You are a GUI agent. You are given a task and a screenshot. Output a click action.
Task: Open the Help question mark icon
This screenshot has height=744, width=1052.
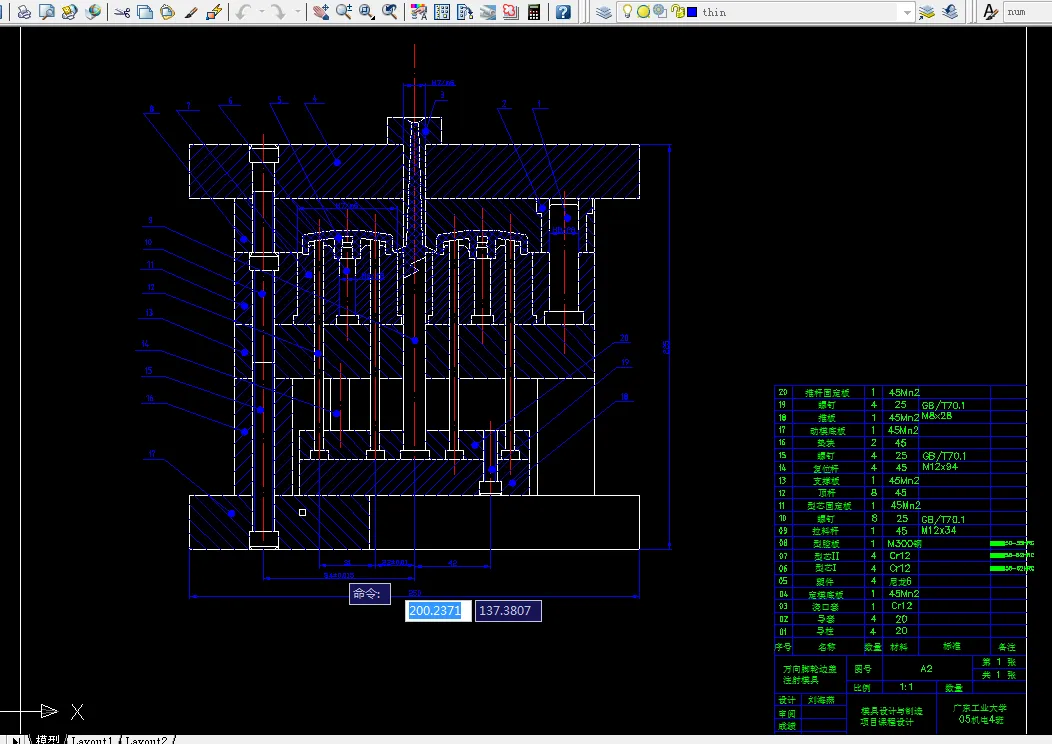pos(563,12)
